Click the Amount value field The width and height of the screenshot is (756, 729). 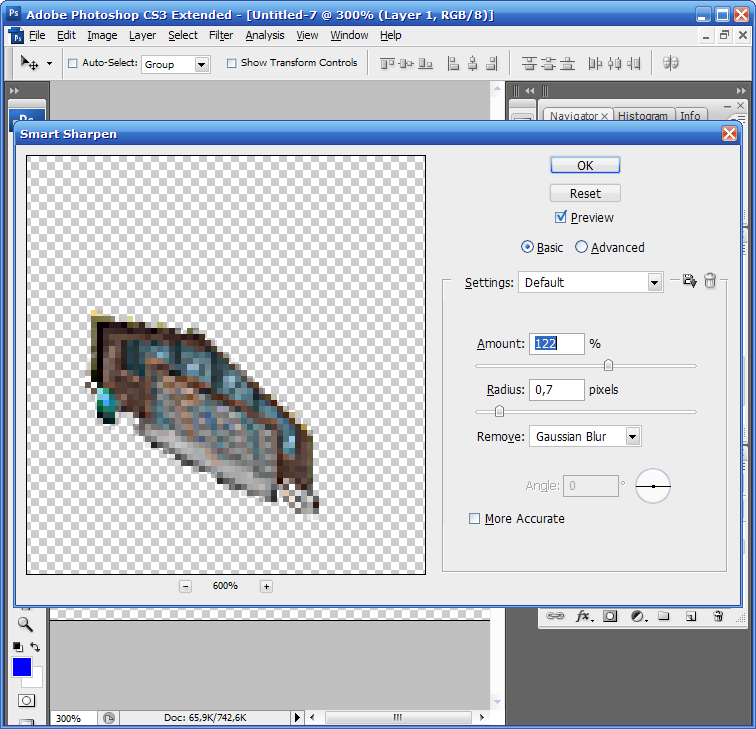click(556, 344)
